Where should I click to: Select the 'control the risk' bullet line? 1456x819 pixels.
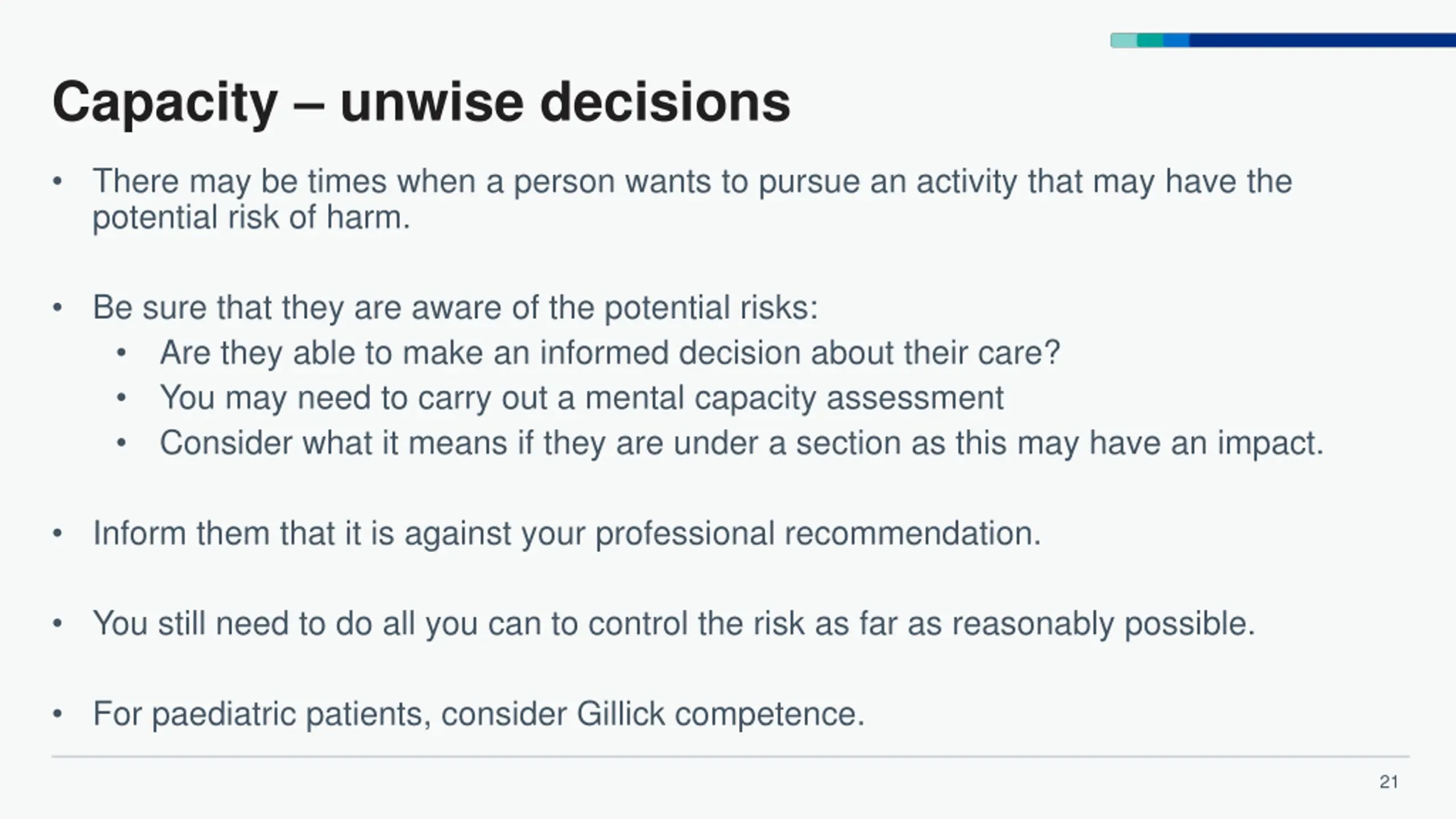[x=673, y=624]
